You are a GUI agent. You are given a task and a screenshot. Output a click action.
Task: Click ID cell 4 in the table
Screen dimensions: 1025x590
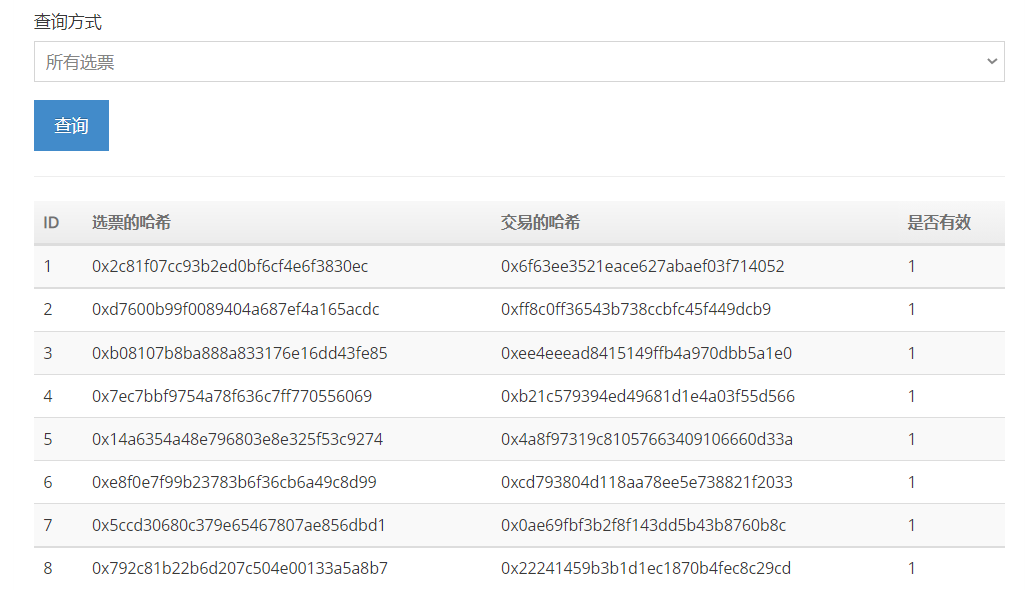coord(48,396)
